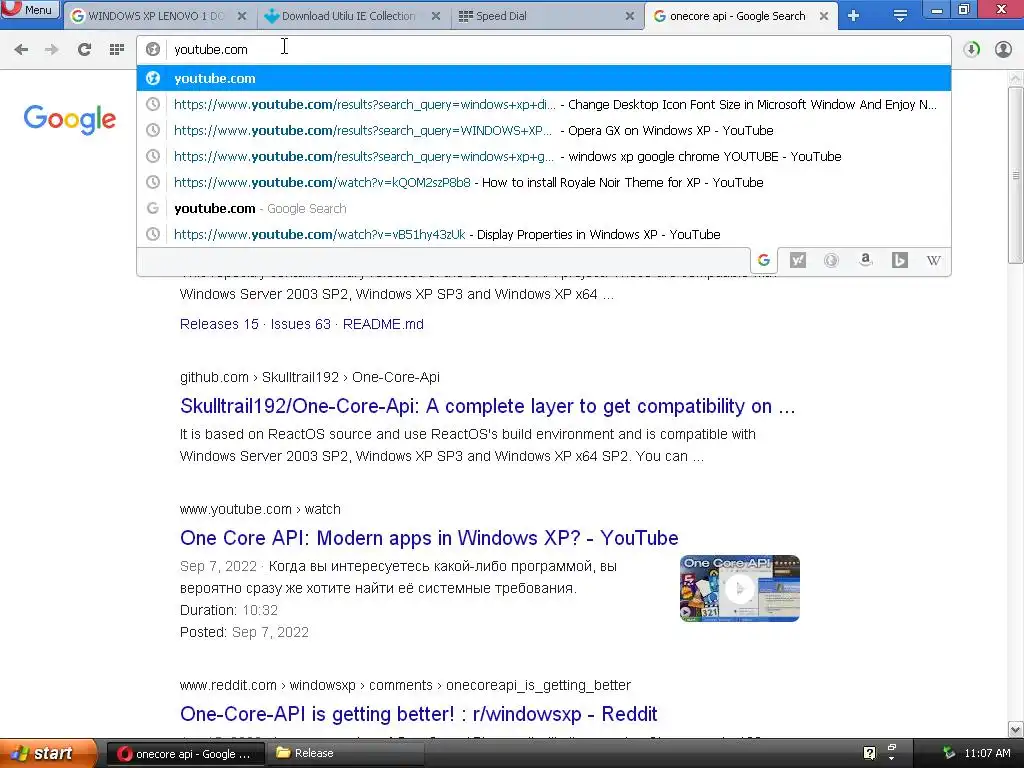Open the README.md link
The image size is (1024, 768).
pyautogui.click(x=383, y=324)
